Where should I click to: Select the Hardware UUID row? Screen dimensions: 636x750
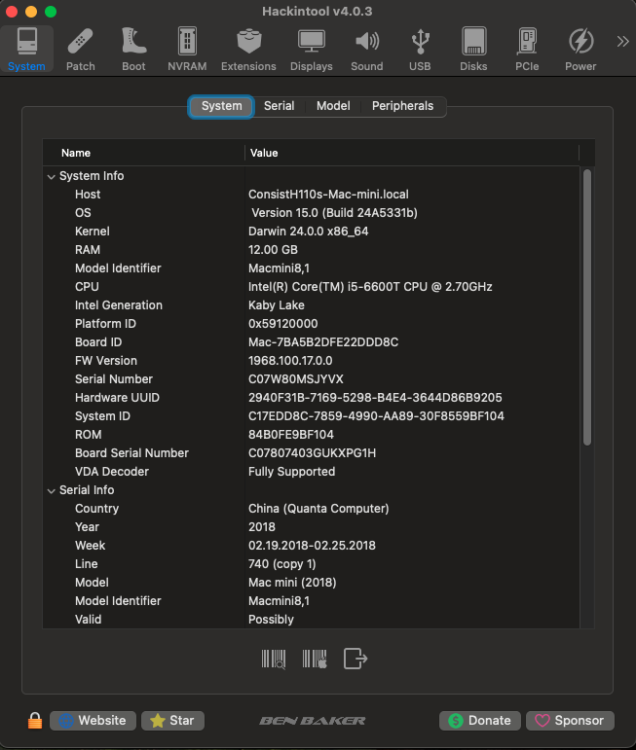tap(311, 397)
